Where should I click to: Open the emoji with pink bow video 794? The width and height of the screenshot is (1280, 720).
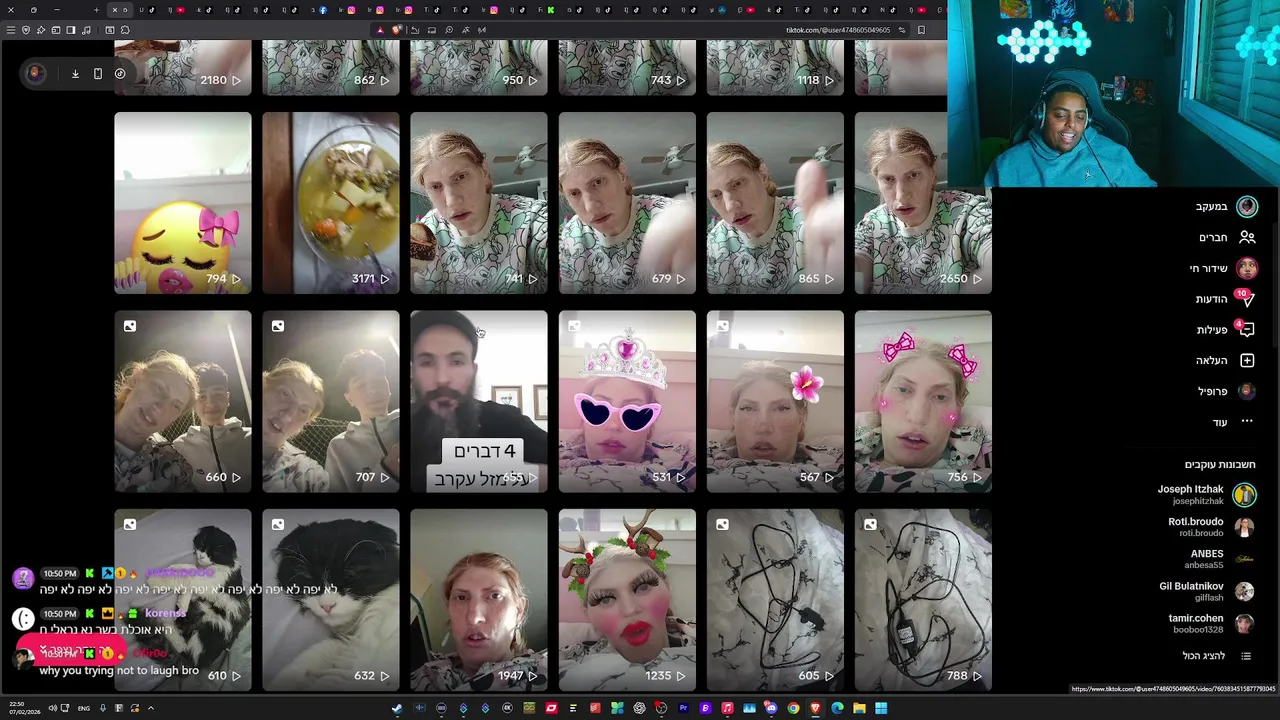coord(182,202)
